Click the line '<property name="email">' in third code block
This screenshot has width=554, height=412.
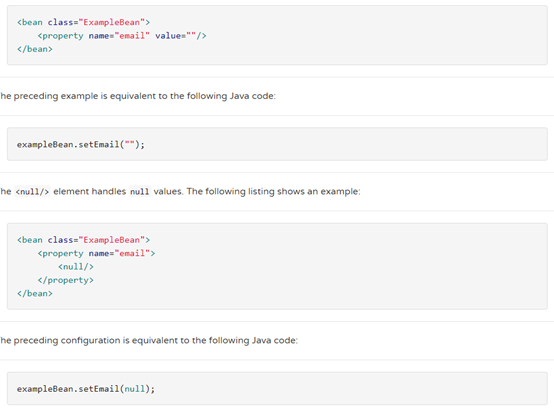[x=96, y=253]
